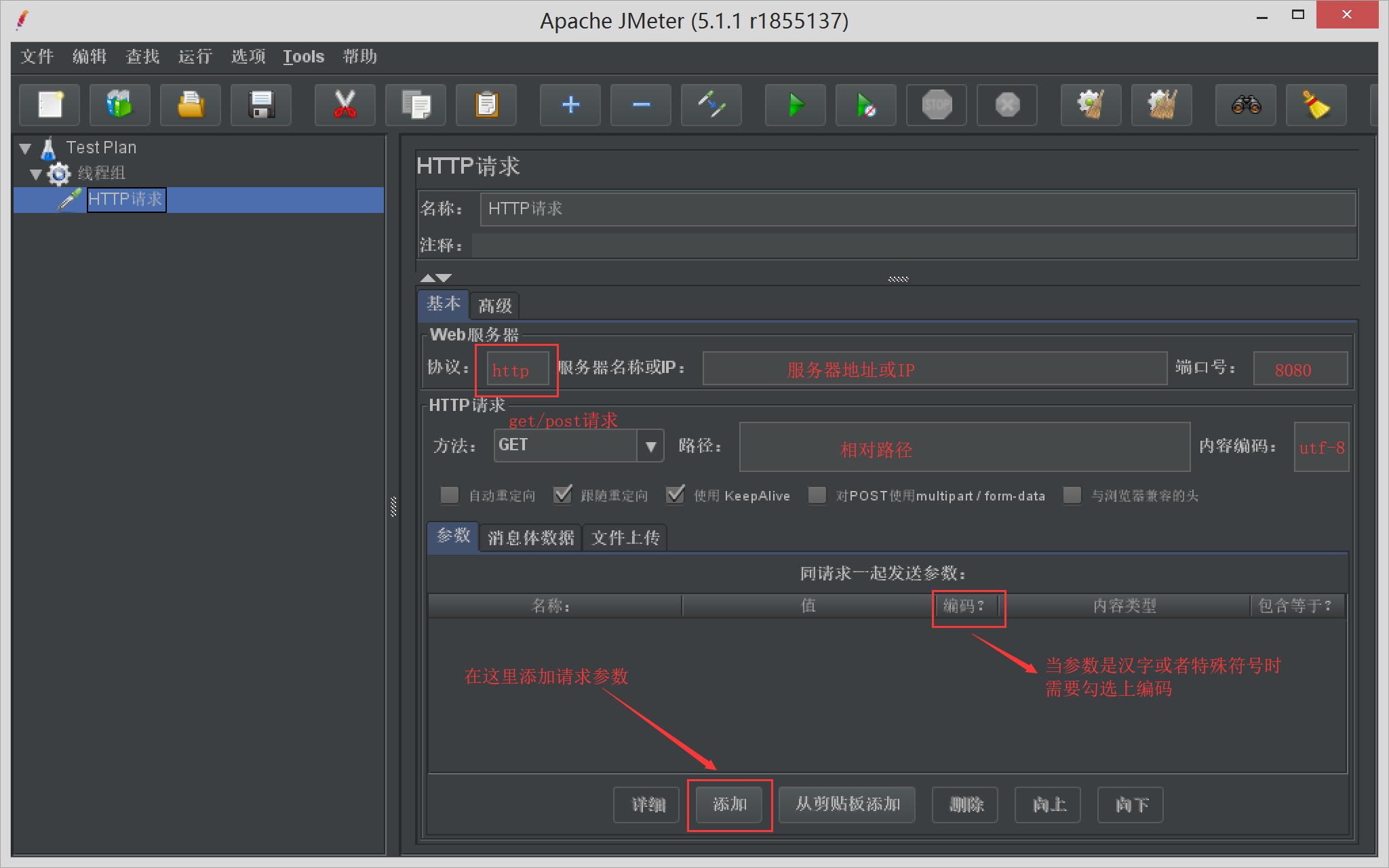Click the Toggle enable/disable icon
1389x868 pixels.
(711, 105)
